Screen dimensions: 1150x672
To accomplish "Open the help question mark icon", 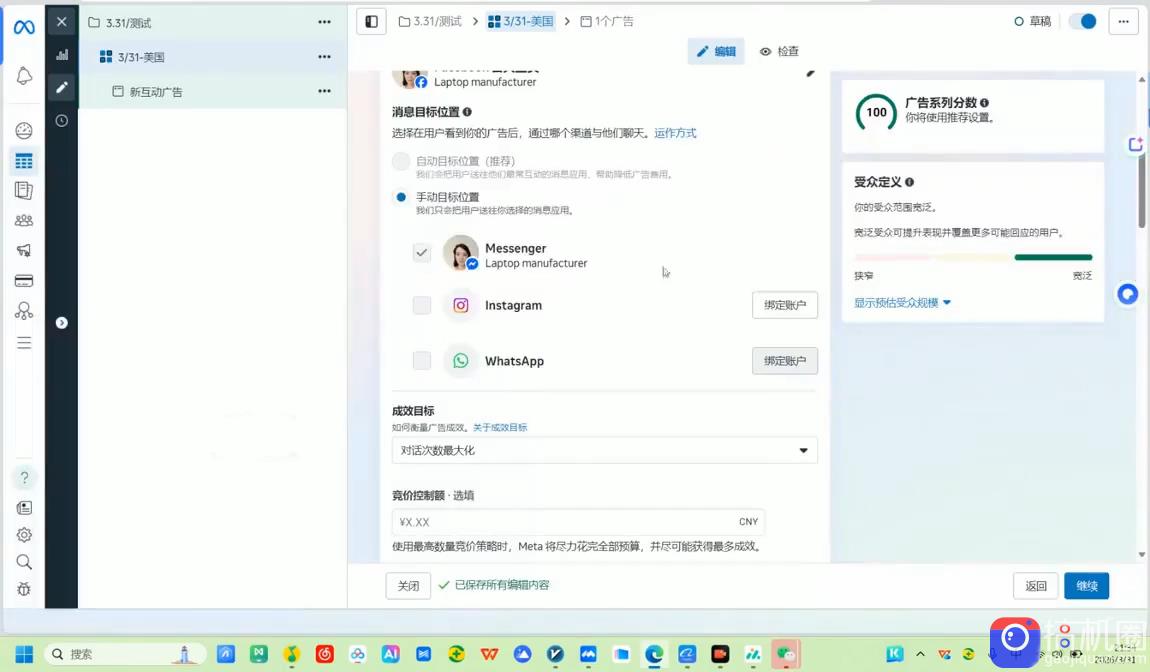I will tap(23, 478).
